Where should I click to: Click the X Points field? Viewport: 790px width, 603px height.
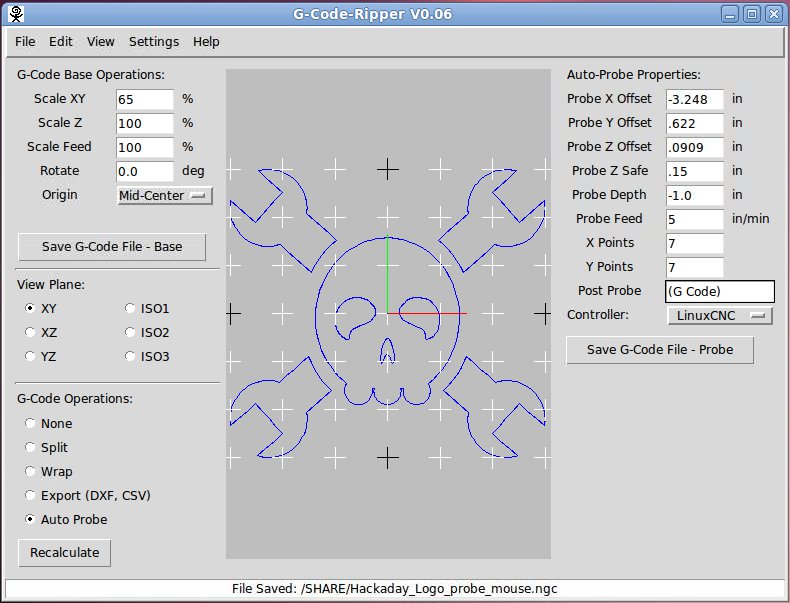pos(695,243)
